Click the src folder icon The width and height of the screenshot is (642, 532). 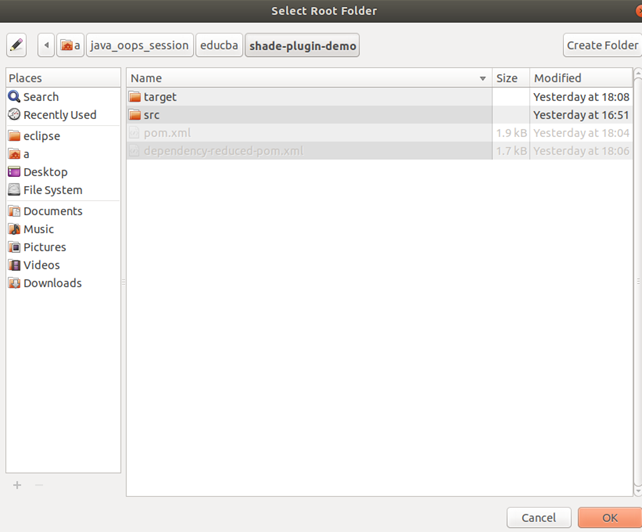pyautogui.click(x=134, y=115)
